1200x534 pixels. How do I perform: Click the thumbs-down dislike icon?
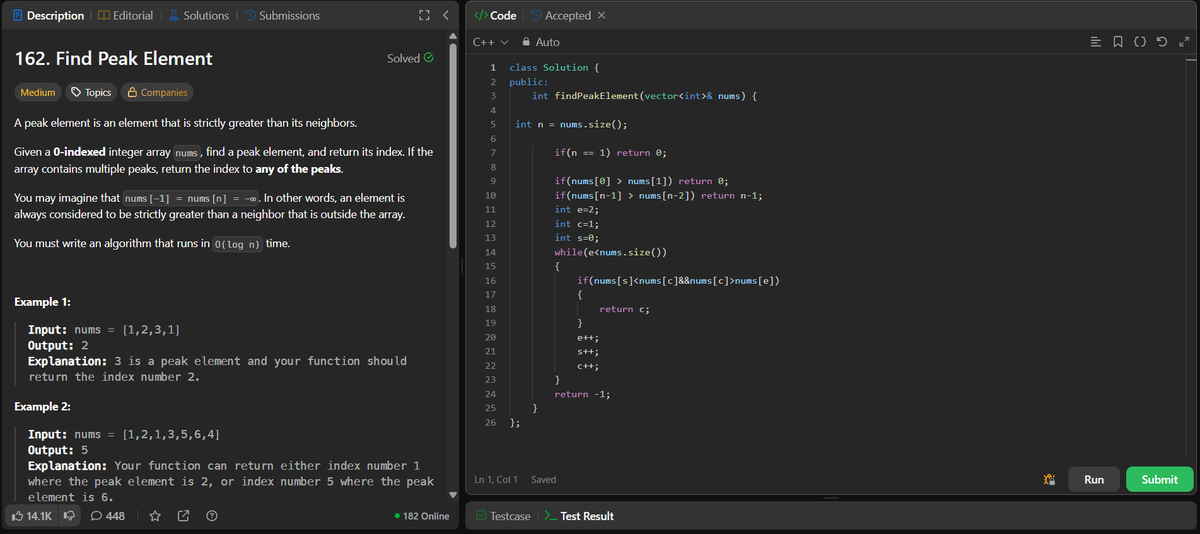(70, 516)
